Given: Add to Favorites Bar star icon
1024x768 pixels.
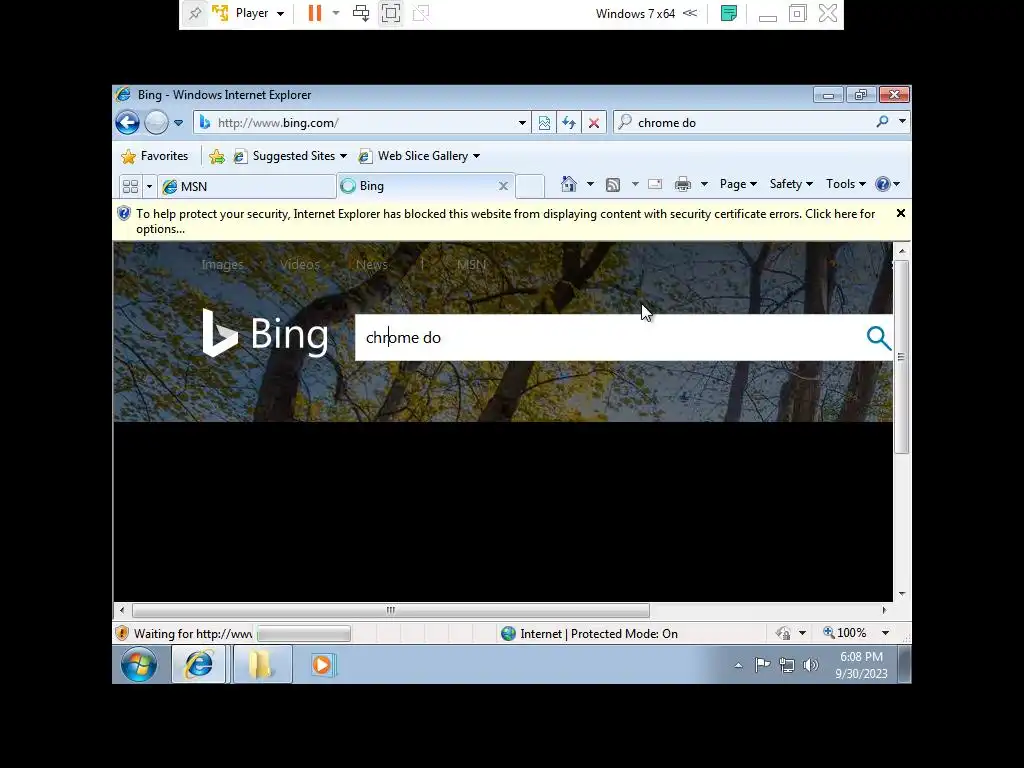Looking at the screenshot, I should point(217,156).
